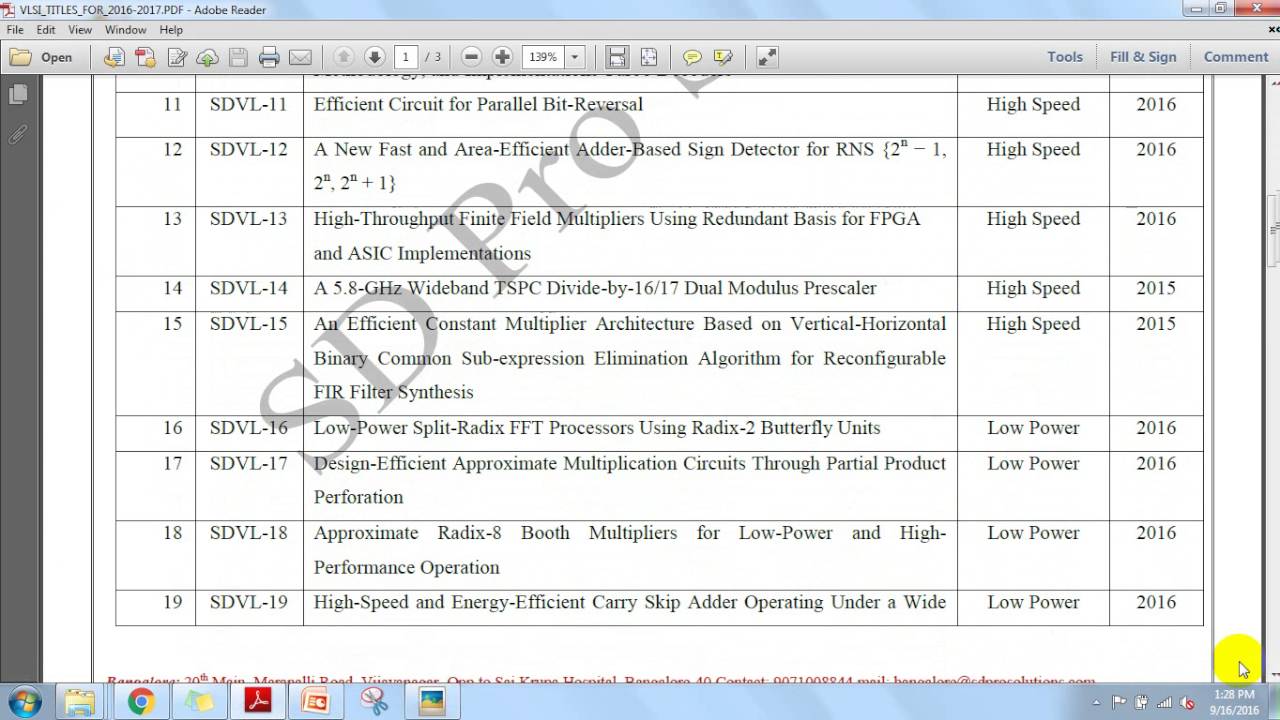Click 'Low-Power Split-Radix FFT Processors' title
The height and width of the screenshot is (720, 1280).
pos(597,428)
